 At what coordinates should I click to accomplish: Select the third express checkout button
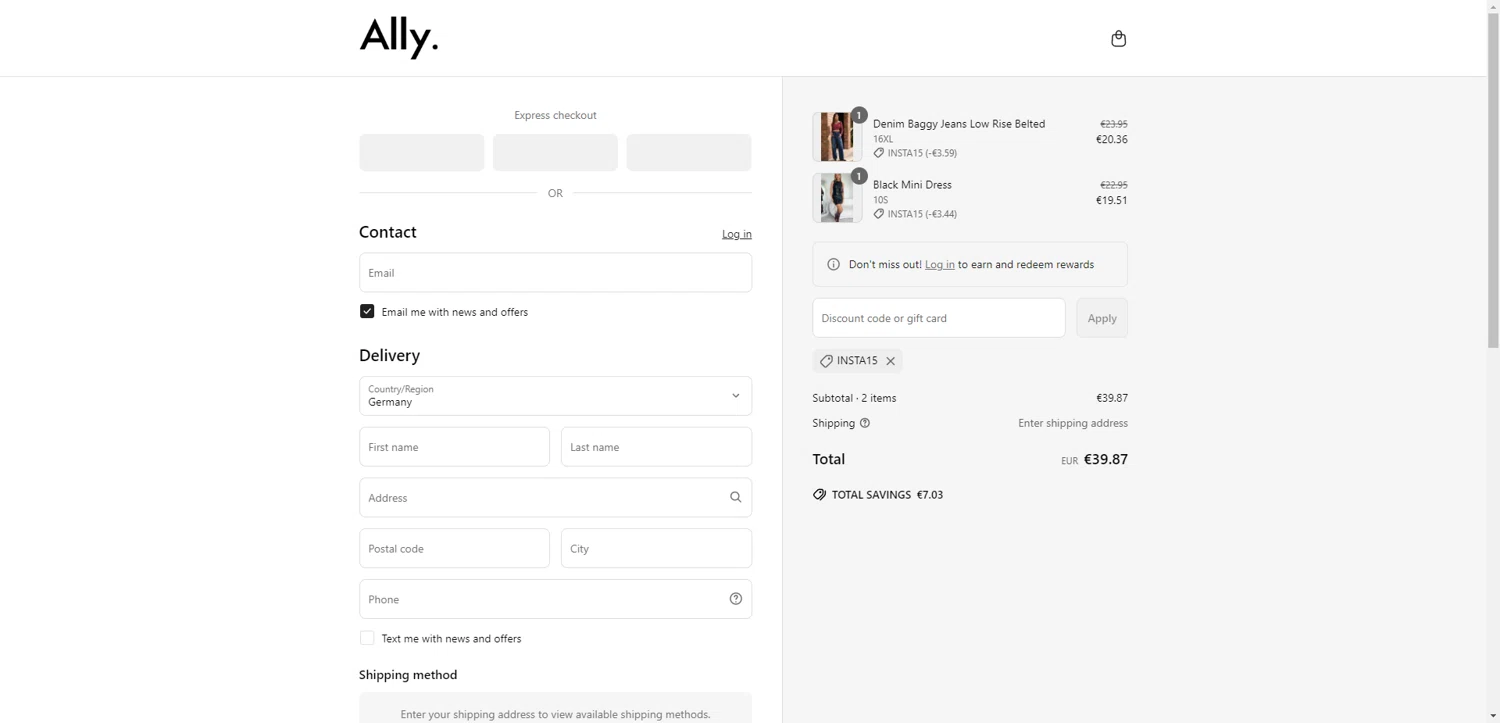coord(689,153)
